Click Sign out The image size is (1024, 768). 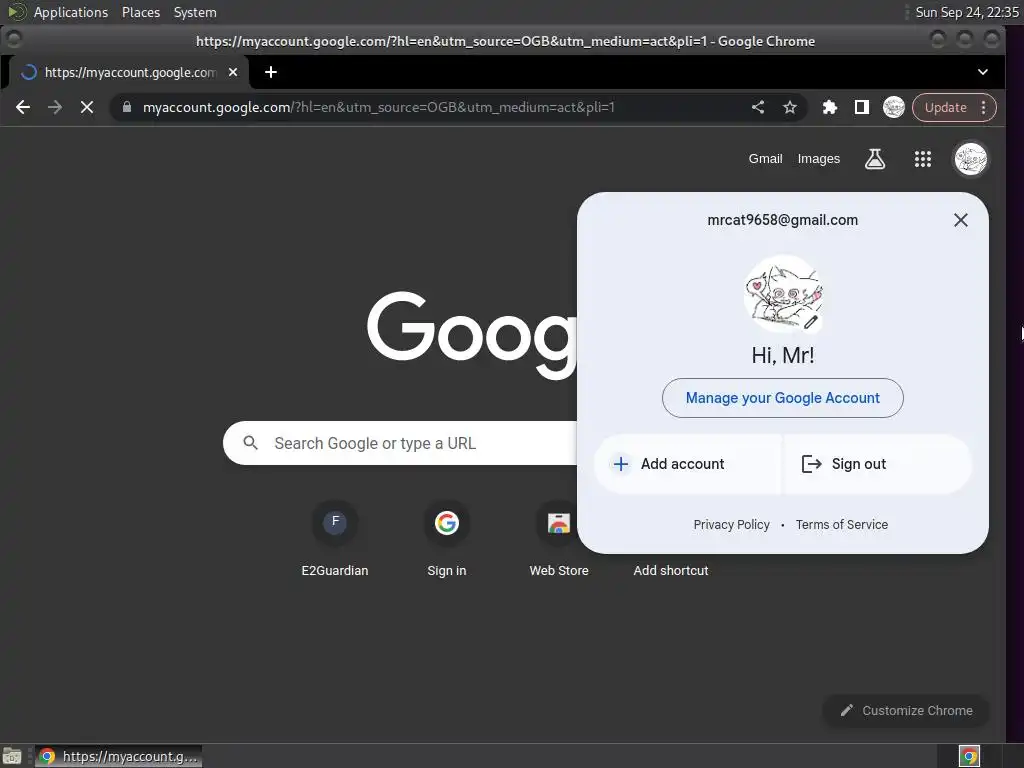(878, 464)
